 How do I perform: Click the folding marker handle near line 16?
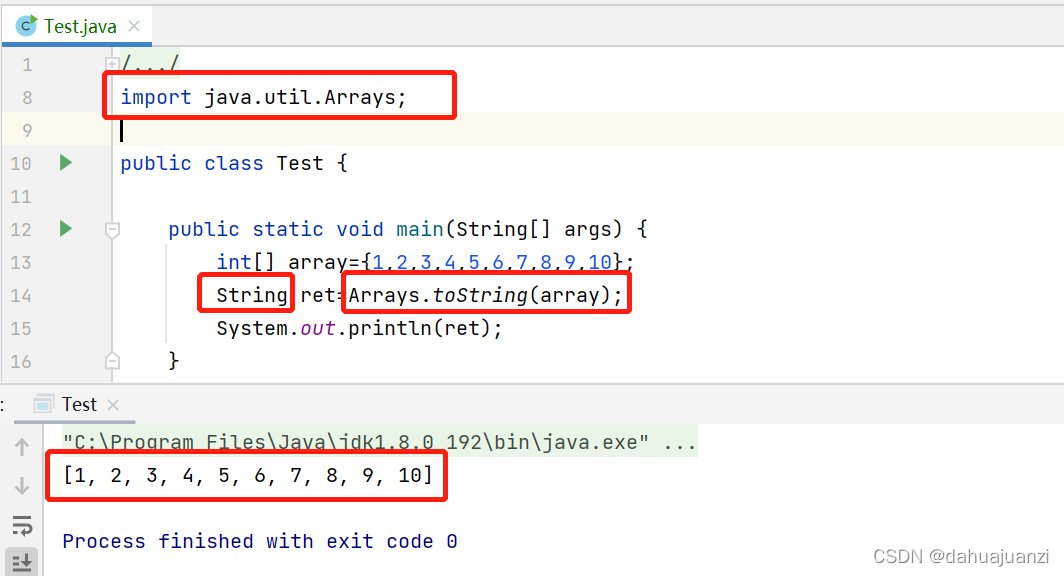click(x=112, y=359)
